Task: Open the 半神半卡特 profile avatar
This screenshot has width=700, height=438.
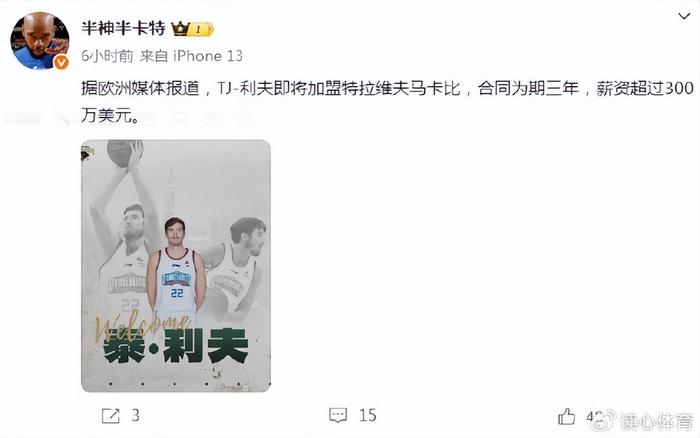Action: coord(40,41)
